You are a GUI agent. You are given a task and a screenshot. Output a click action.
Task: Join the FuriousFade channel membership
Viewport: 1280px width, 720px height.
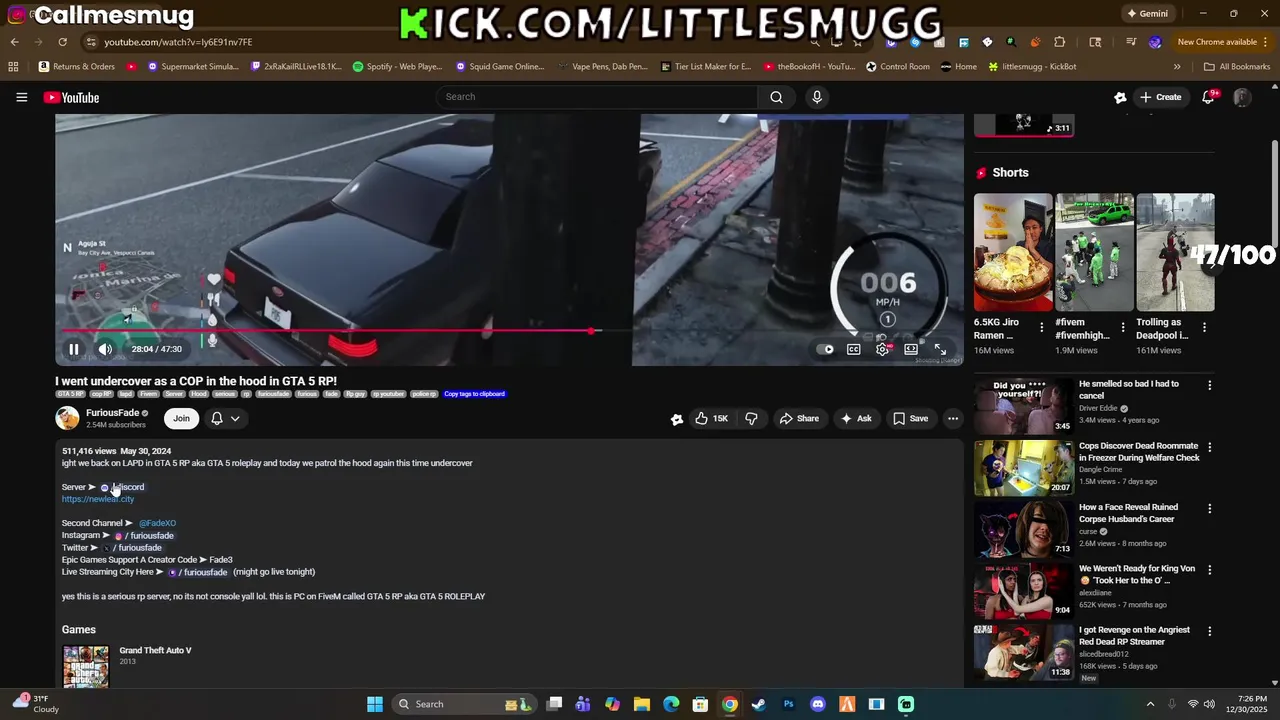(x=181, y=418)
